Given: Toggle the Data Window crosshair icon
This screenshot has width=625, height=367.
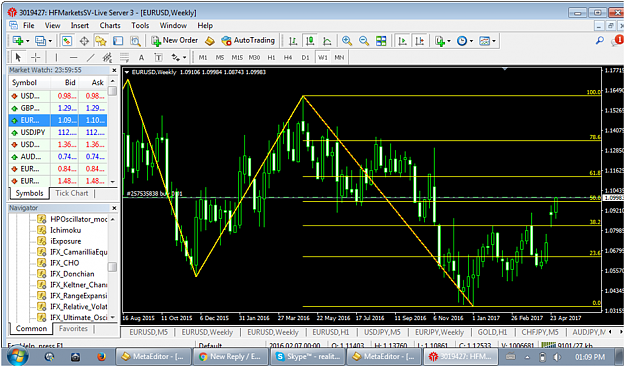Looking at the screenshot, I should click(84, 41).
